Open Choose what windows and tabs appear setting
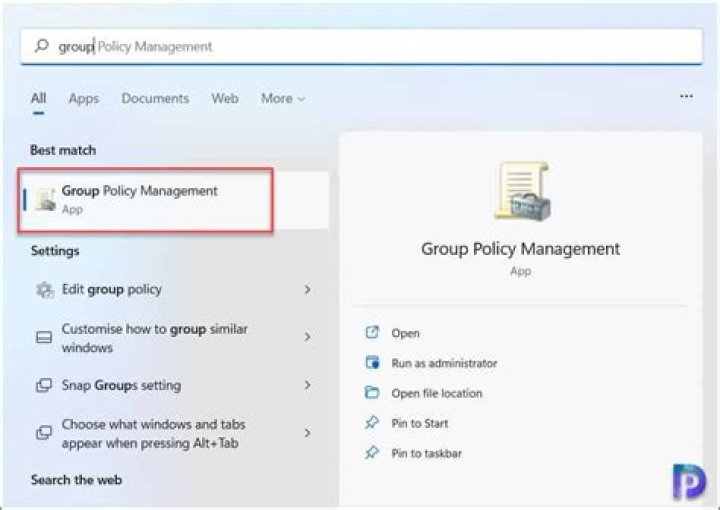The height and width of the screenshot is (510, 720). pos(174,433)
